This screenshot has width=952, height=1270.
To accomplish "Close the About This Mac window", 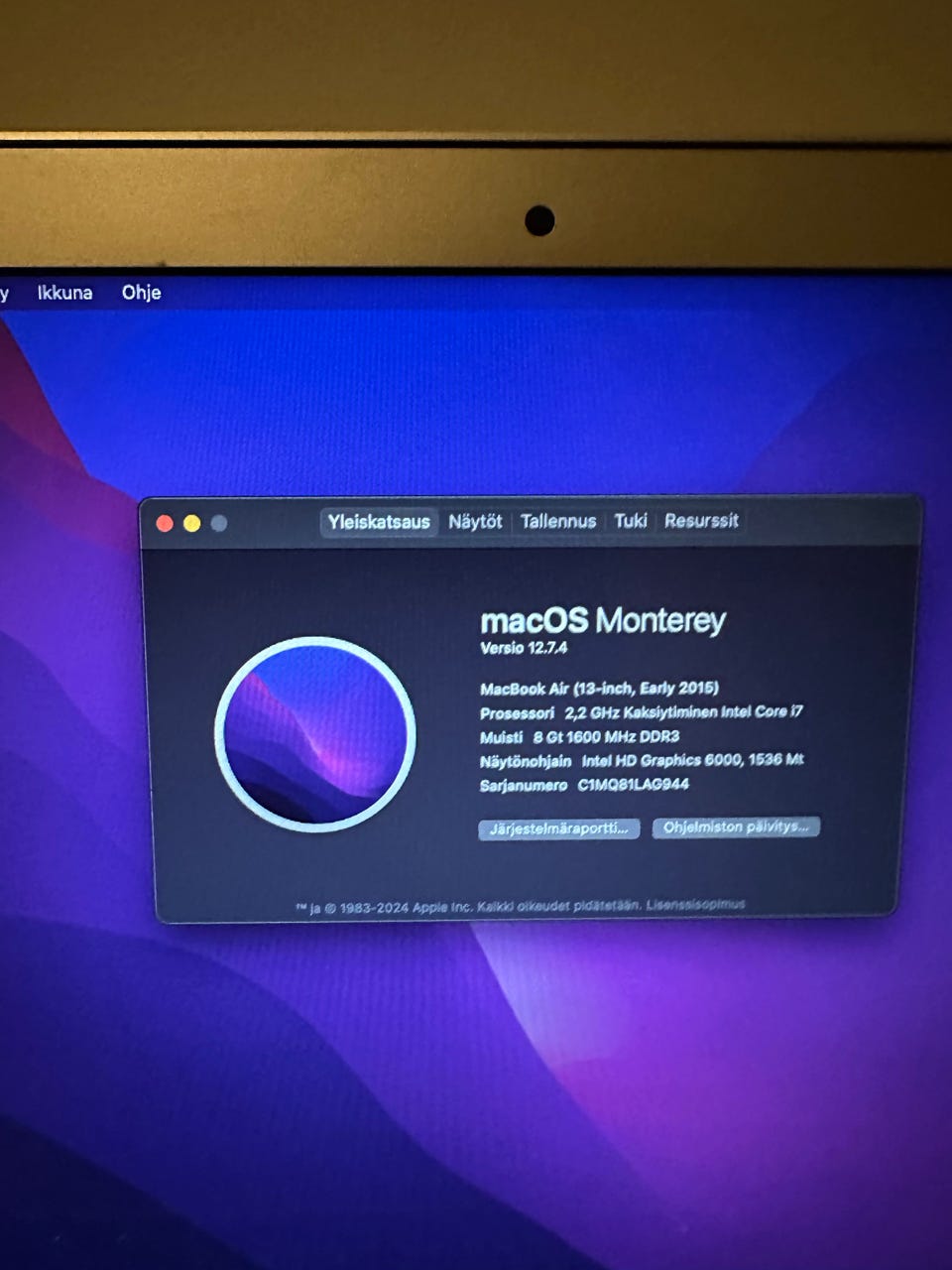I will coord(166,523).
